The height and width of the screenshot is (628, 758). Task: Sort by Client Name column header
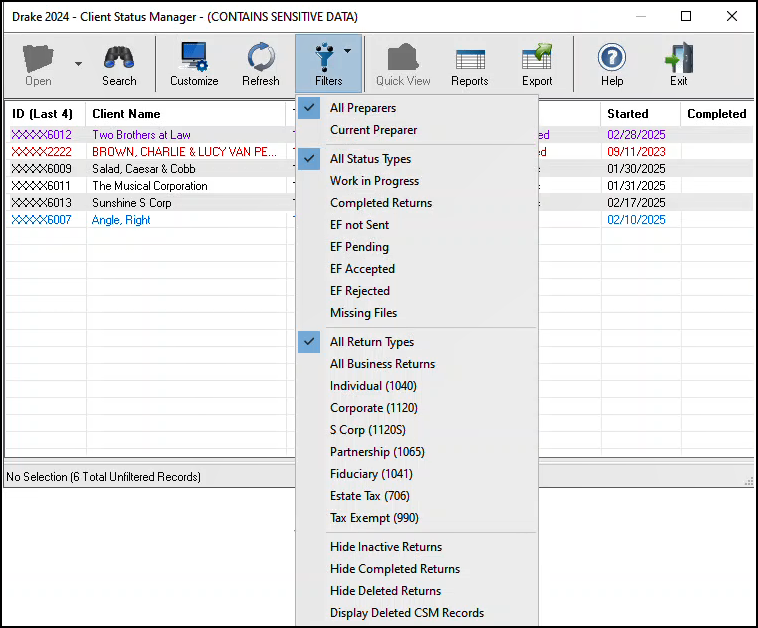pyautogui.click(x=186, y=114)
